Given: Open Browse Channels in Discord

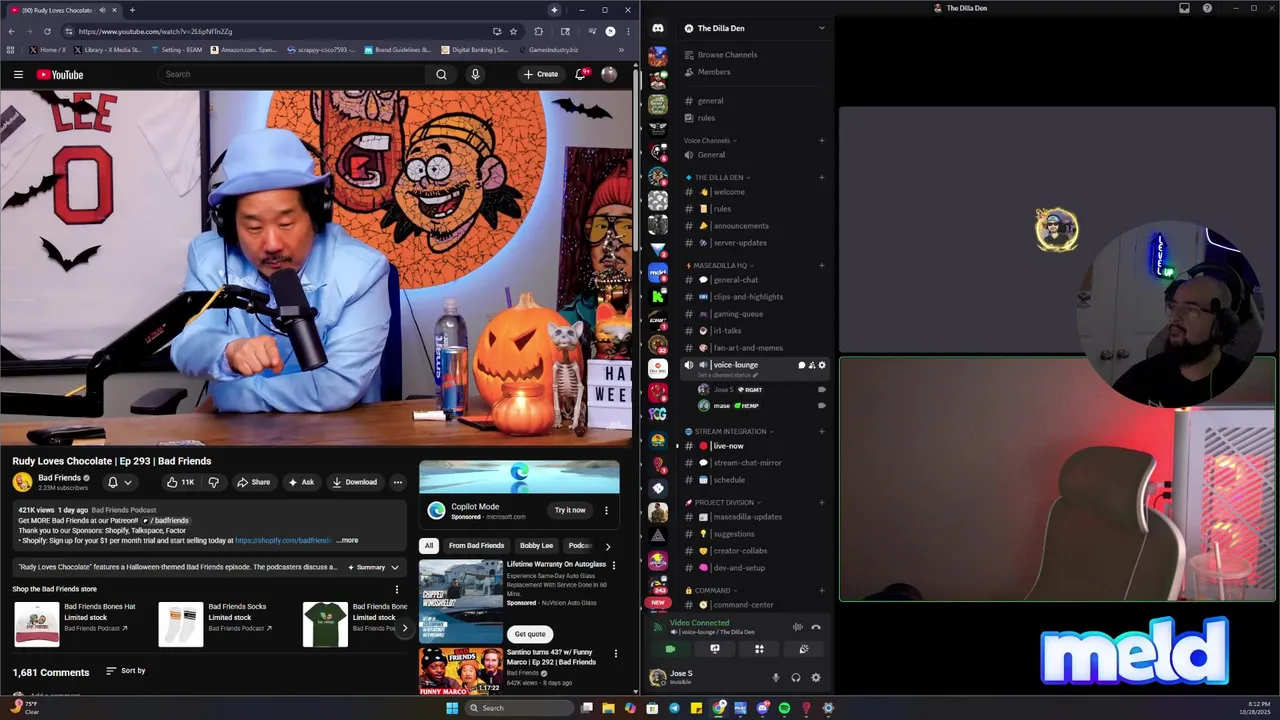Looking at the screenshot, I should coord(755,55).
